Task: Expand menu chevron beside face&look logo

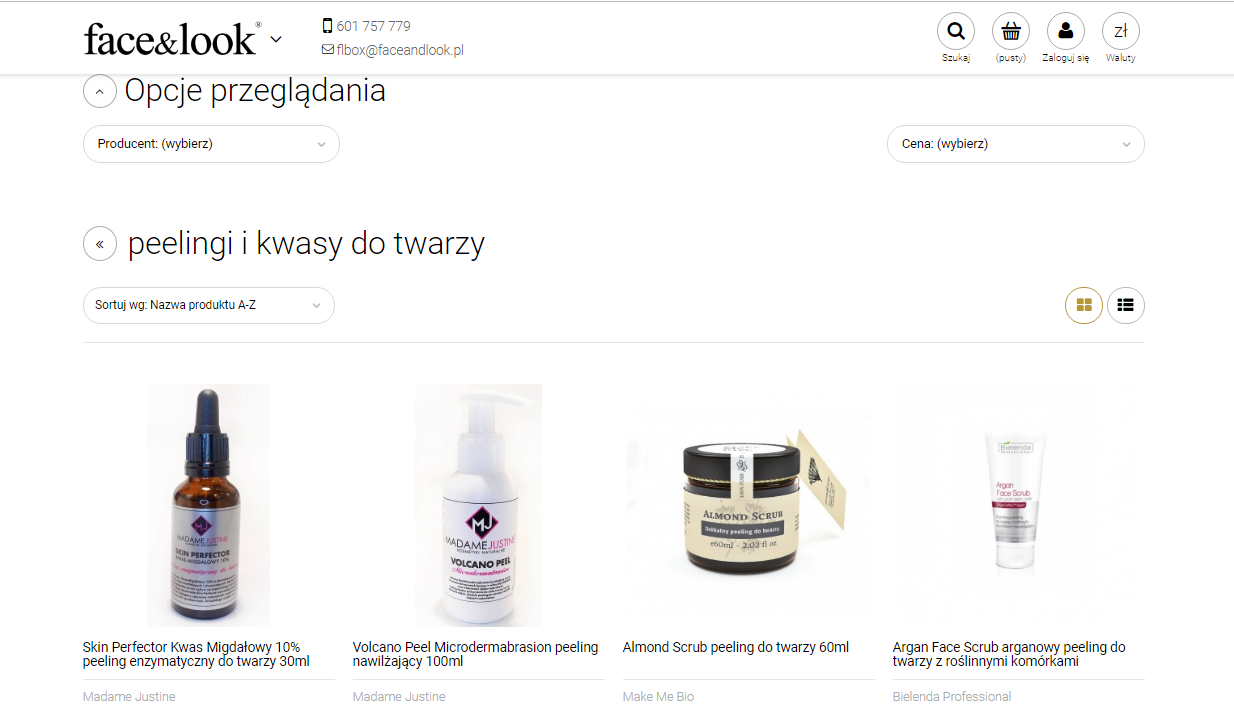Action: click(276, 39)
